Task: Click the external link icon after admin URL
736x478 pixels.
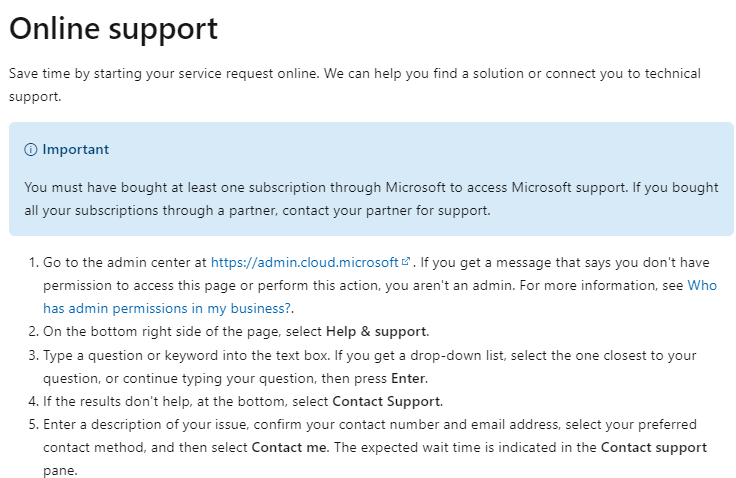Action: [x=406, y=263]
